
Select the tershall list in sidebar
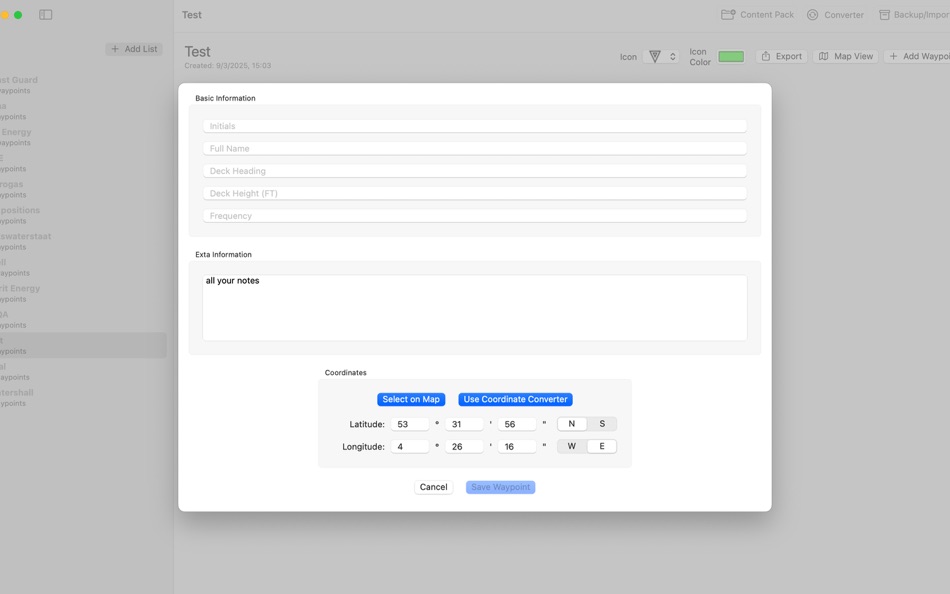83,398
